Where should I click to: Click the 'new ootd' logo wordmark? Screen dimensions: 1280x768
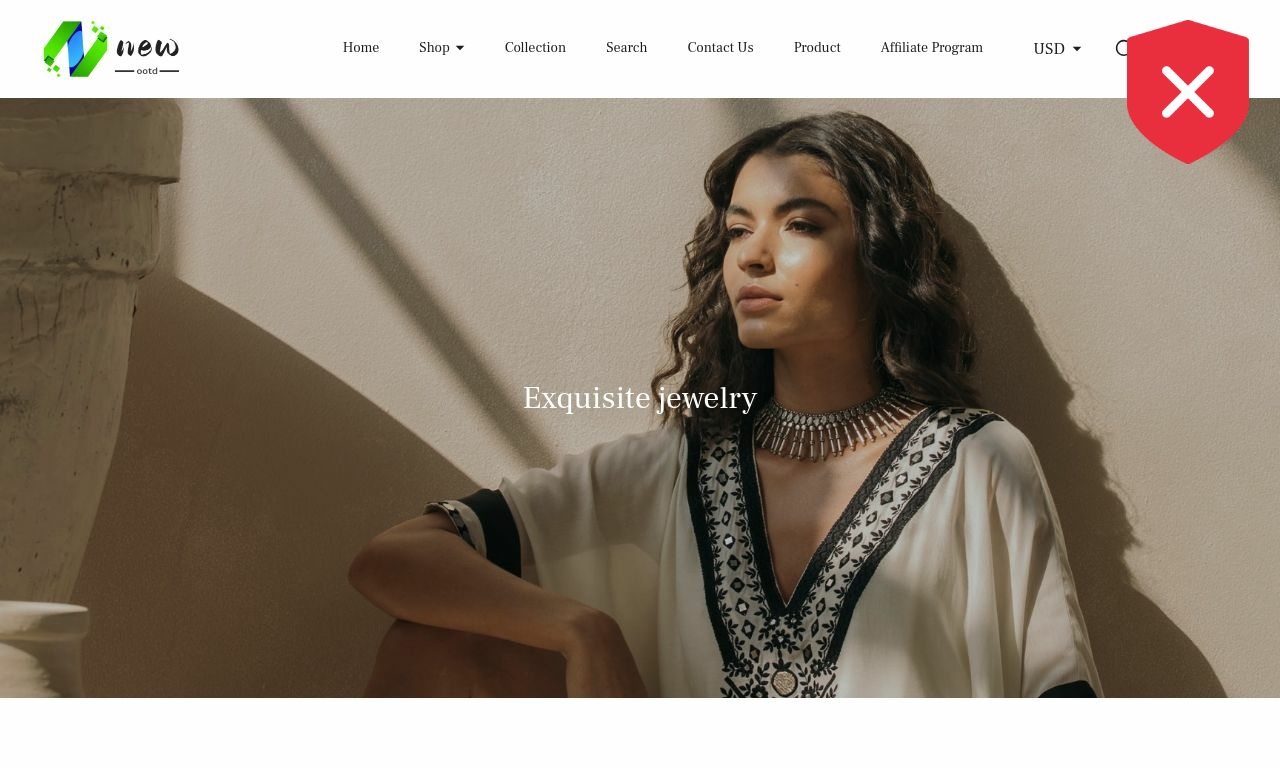coord(147,55)
